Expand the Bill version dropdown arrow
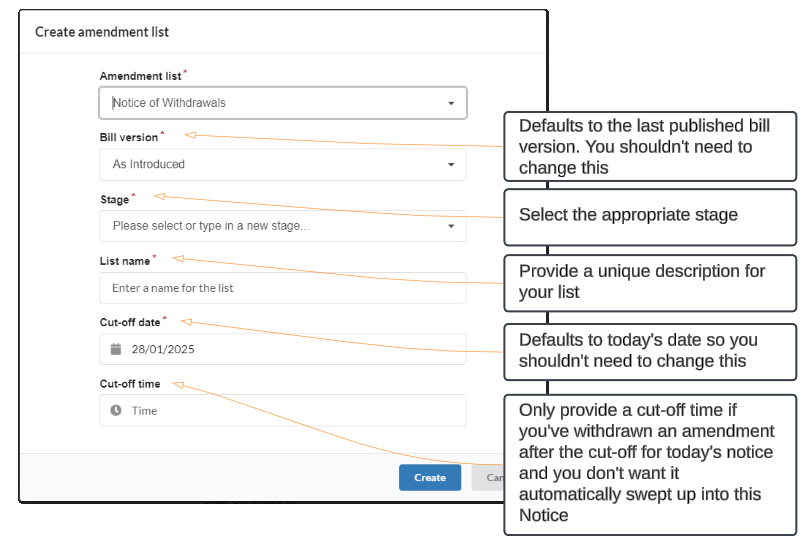This screenshot has width=812, height=559. [451, 165]
